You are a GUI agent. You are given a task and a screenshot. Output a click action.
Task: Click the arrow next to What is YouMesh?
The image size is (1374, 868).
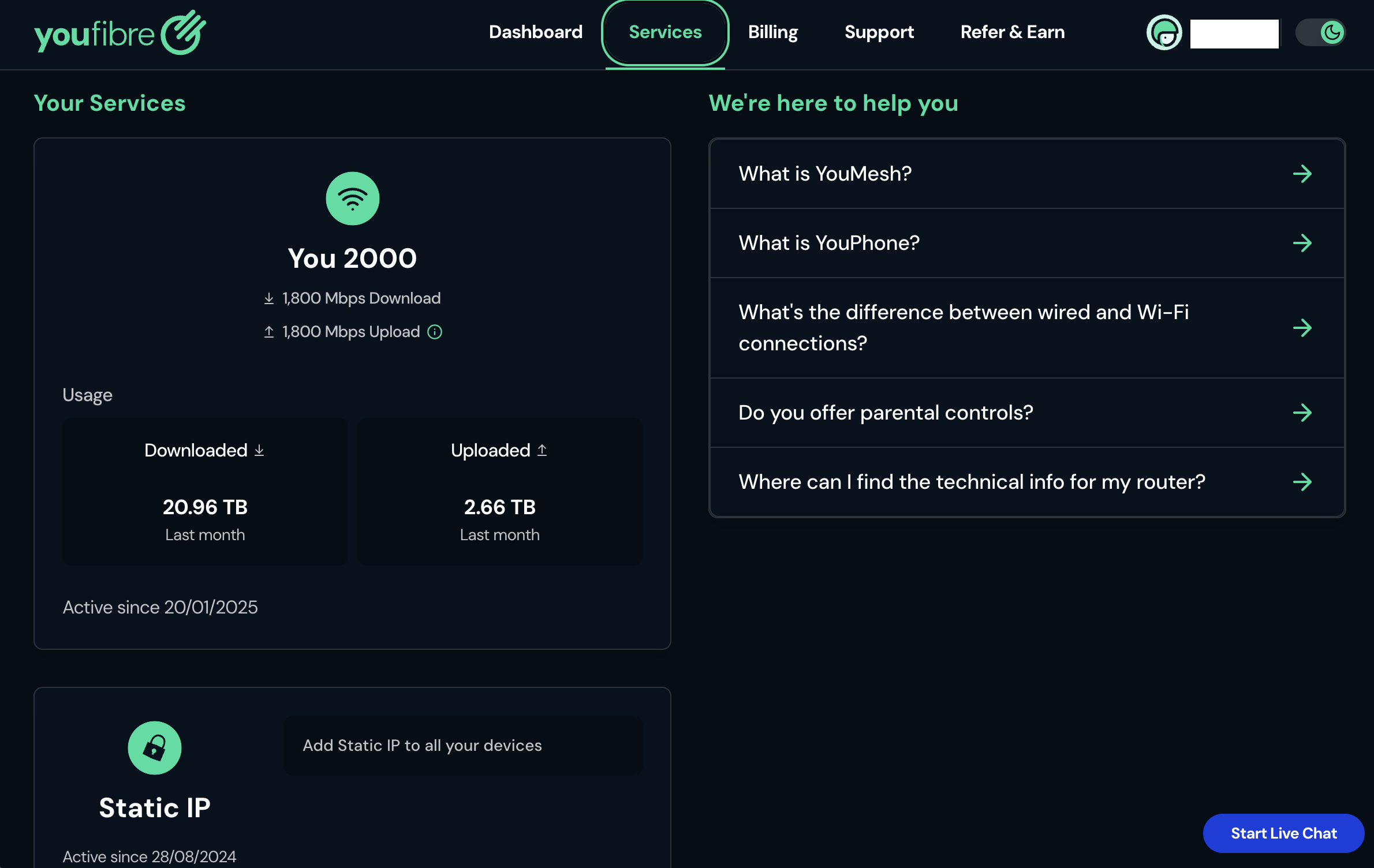[1302, 174]
